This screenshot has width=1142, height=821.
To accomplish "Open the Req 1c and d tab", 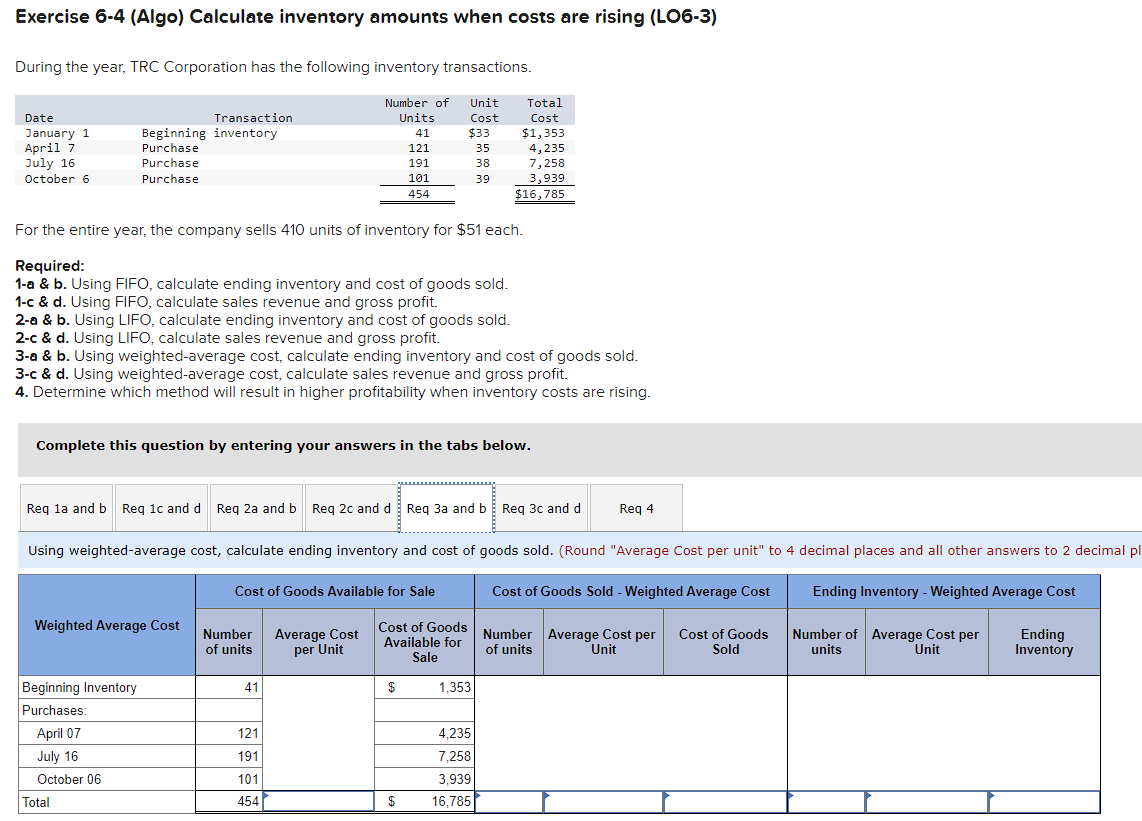I will (x=161, y=508).
